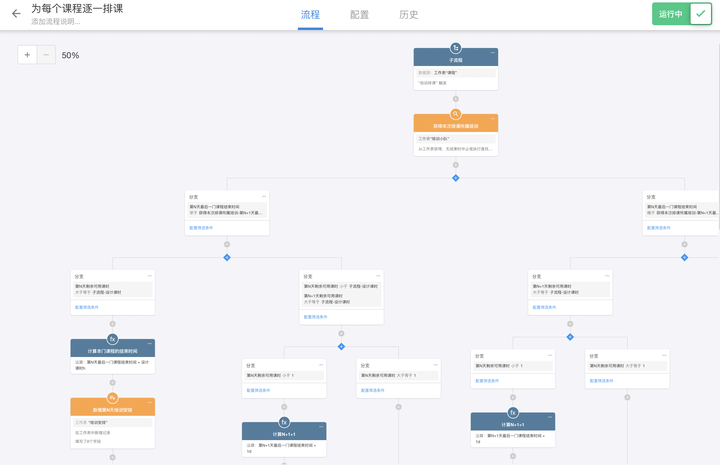Screen dimensions: 720x465
Task: Open more options on 计算本门课程的结束时间 node
Action: [x=150, y=344]
